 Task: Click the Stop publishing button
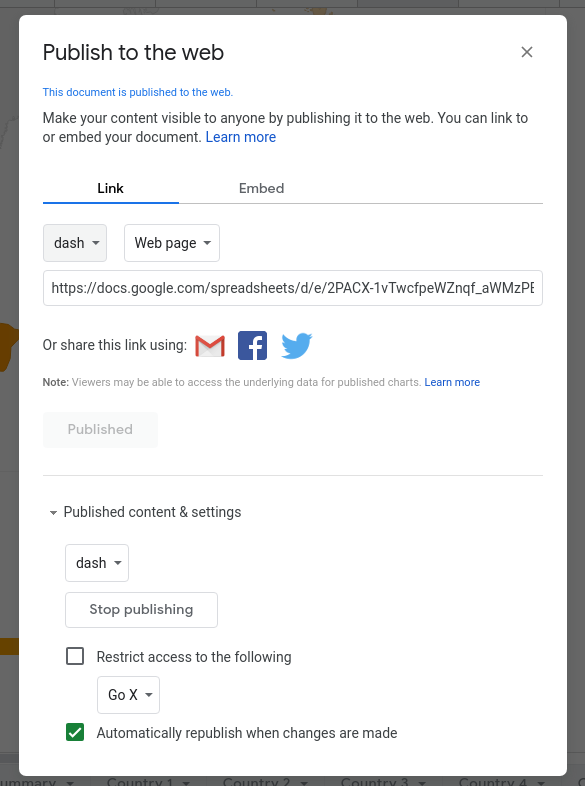pyautogui.click(x=141, y=610)
